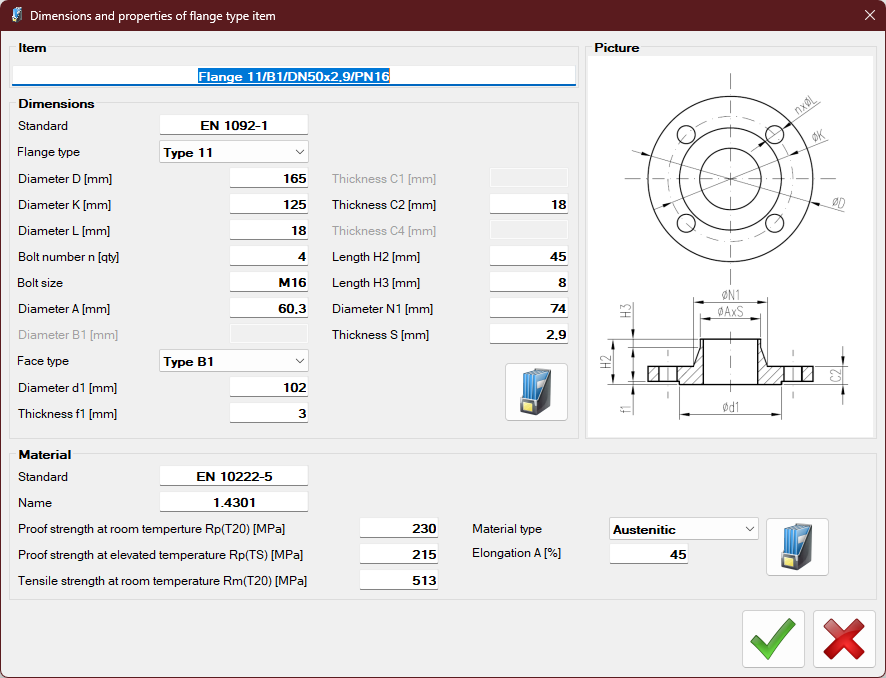Close the flange properties window
The height and width of the screenshot is (678, 886).
pos(869,15)
